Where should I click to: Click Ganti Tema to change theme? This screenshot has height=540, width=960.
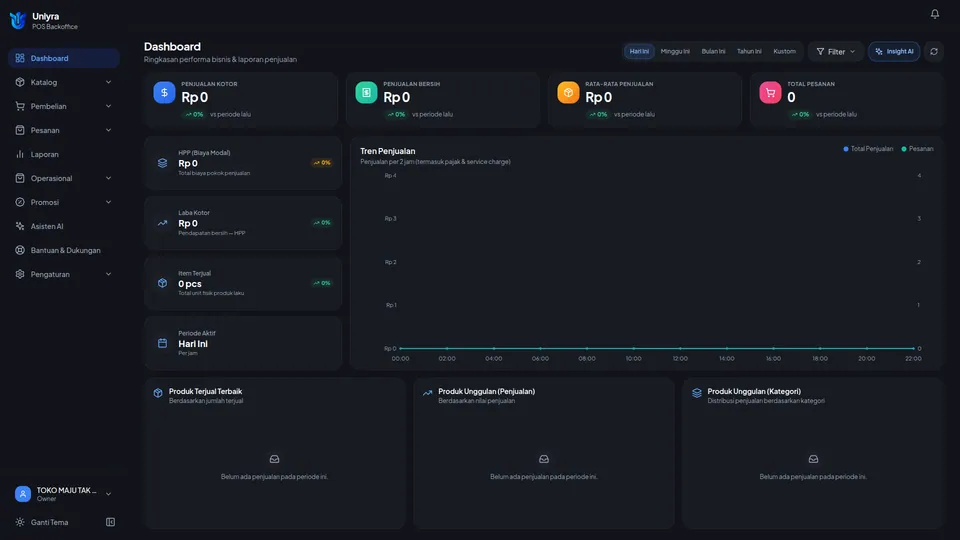click(49, 522)
